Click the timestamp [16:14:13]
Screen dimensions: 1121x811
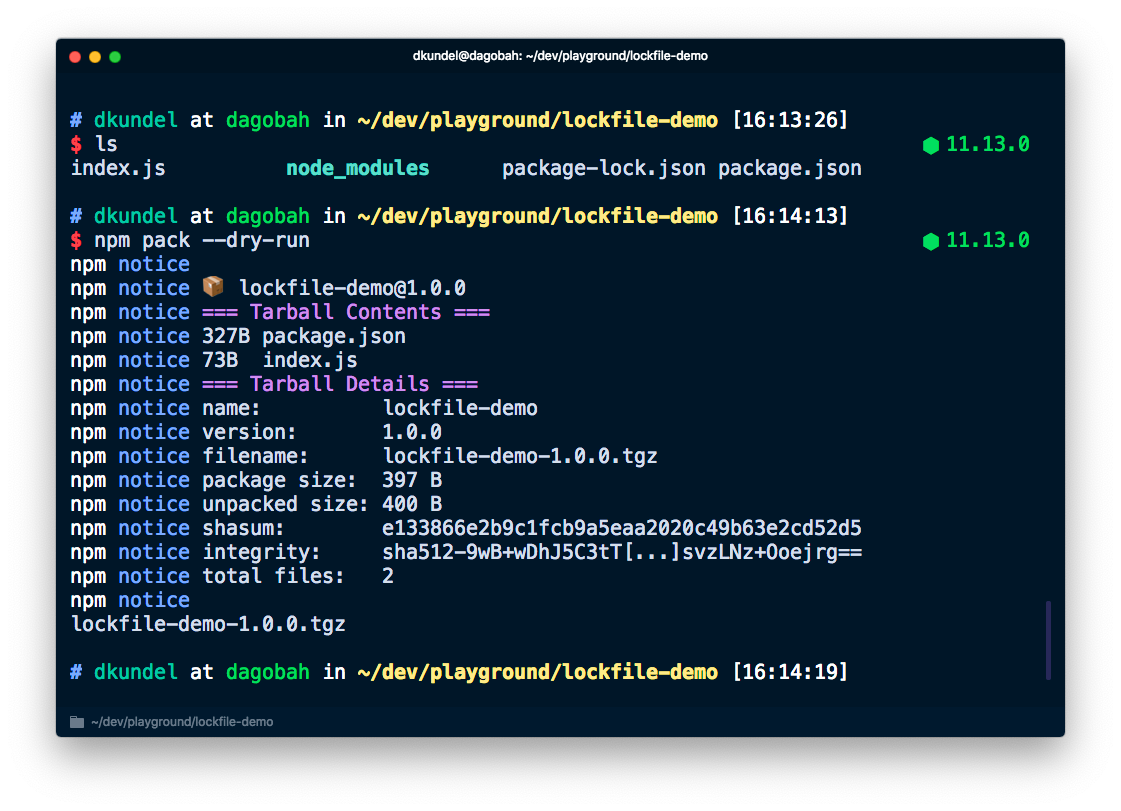point(790,216)
